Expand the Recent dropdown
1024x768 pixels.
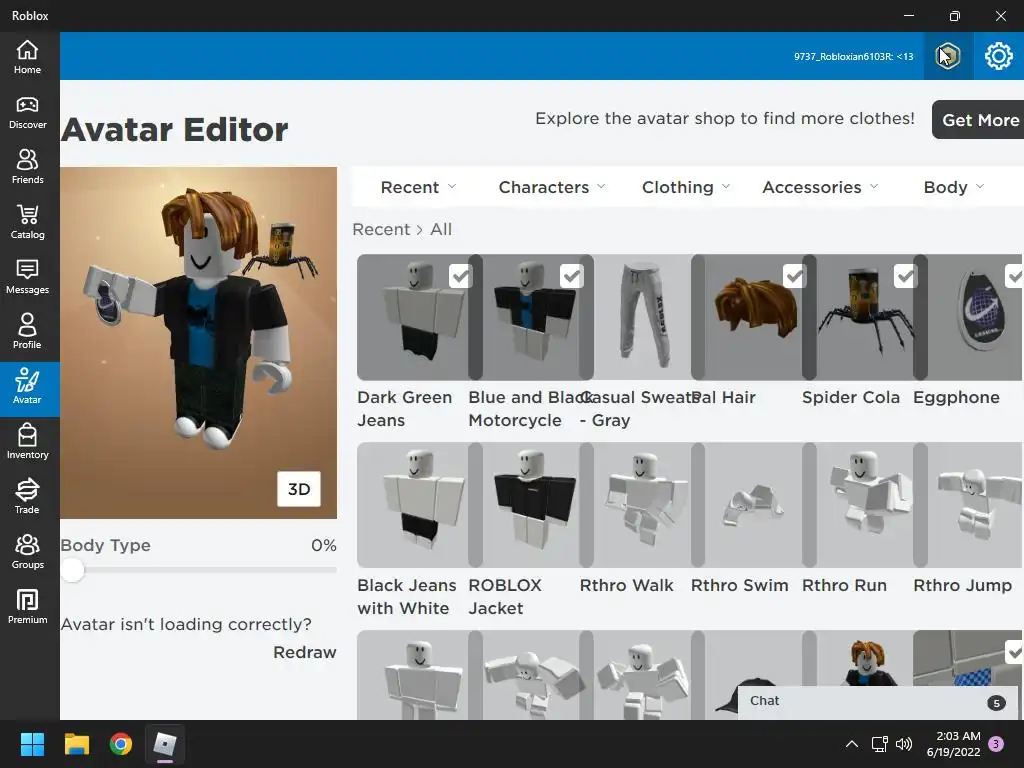point(419,187)
